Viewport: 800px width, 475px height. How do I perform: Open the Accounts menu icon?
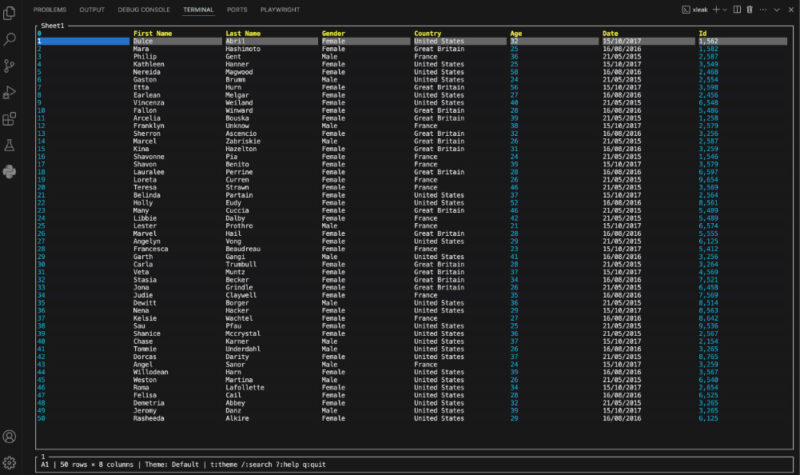click(x=9, y=437)
